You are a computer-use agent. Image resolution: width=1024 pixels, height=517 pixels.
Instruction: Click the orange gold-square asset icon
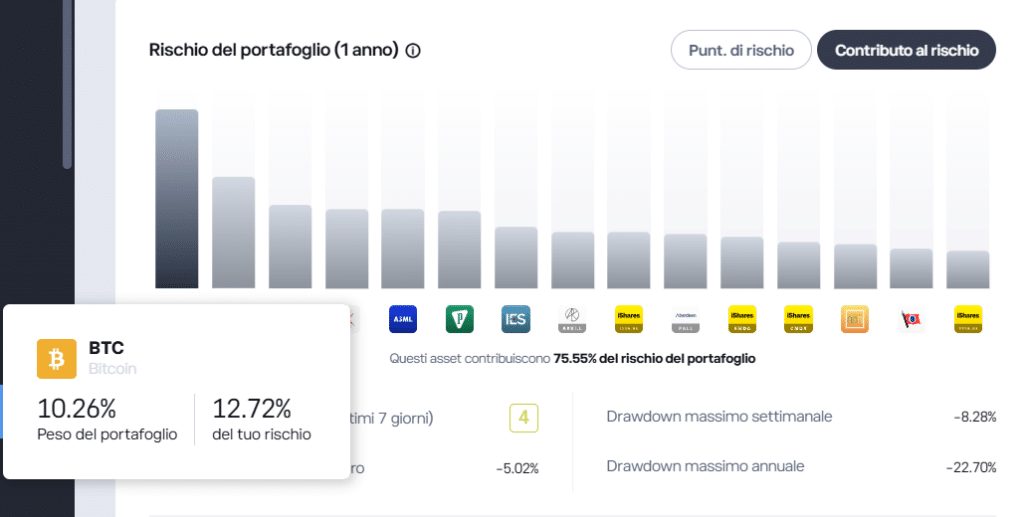point(855,319)
